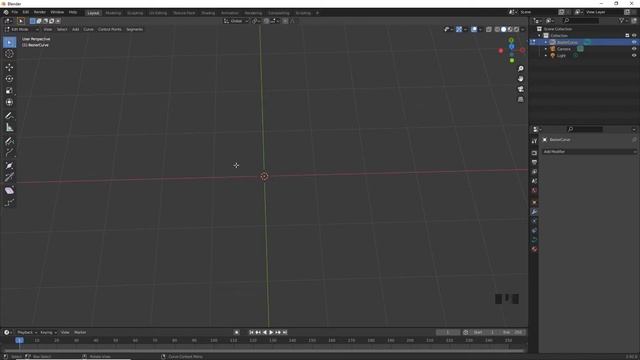Viewport: 640px width, 360px height.
Task: Select the Randomize tool
Action: tap(9, 202)
